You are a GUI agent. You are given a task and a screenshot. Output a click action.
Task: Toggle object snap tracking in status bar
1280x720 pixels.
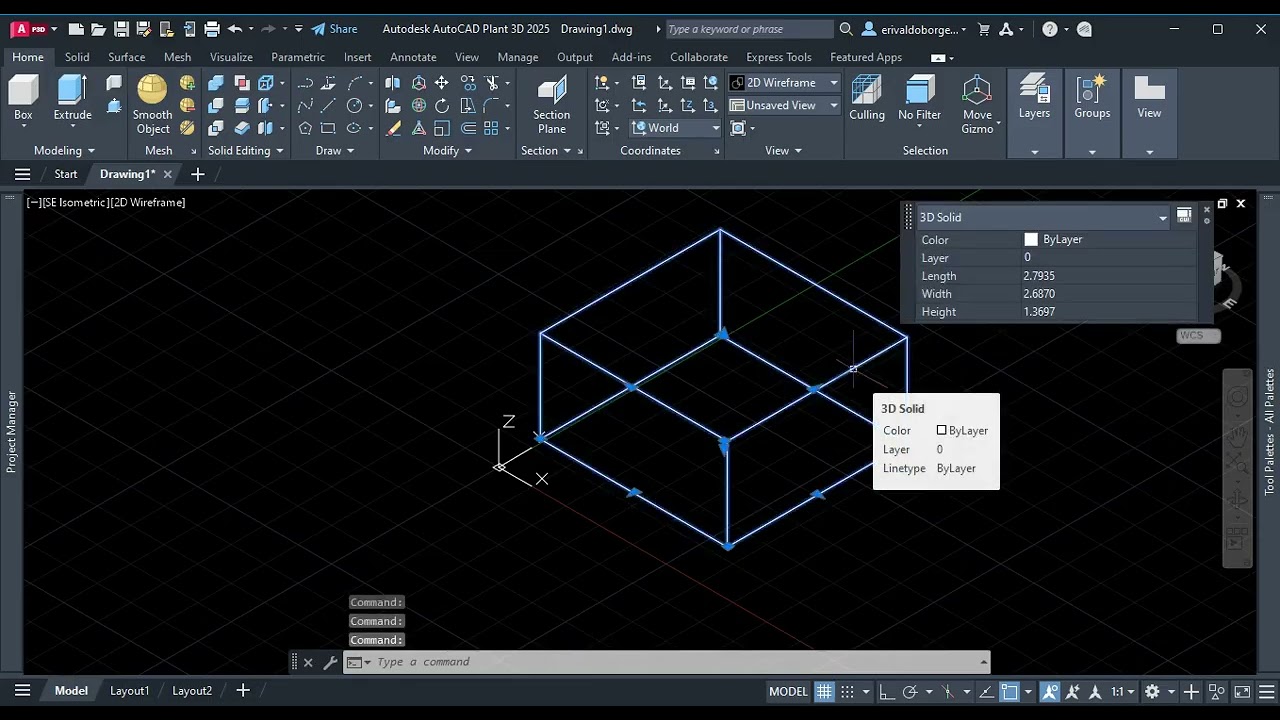(987, 691)
